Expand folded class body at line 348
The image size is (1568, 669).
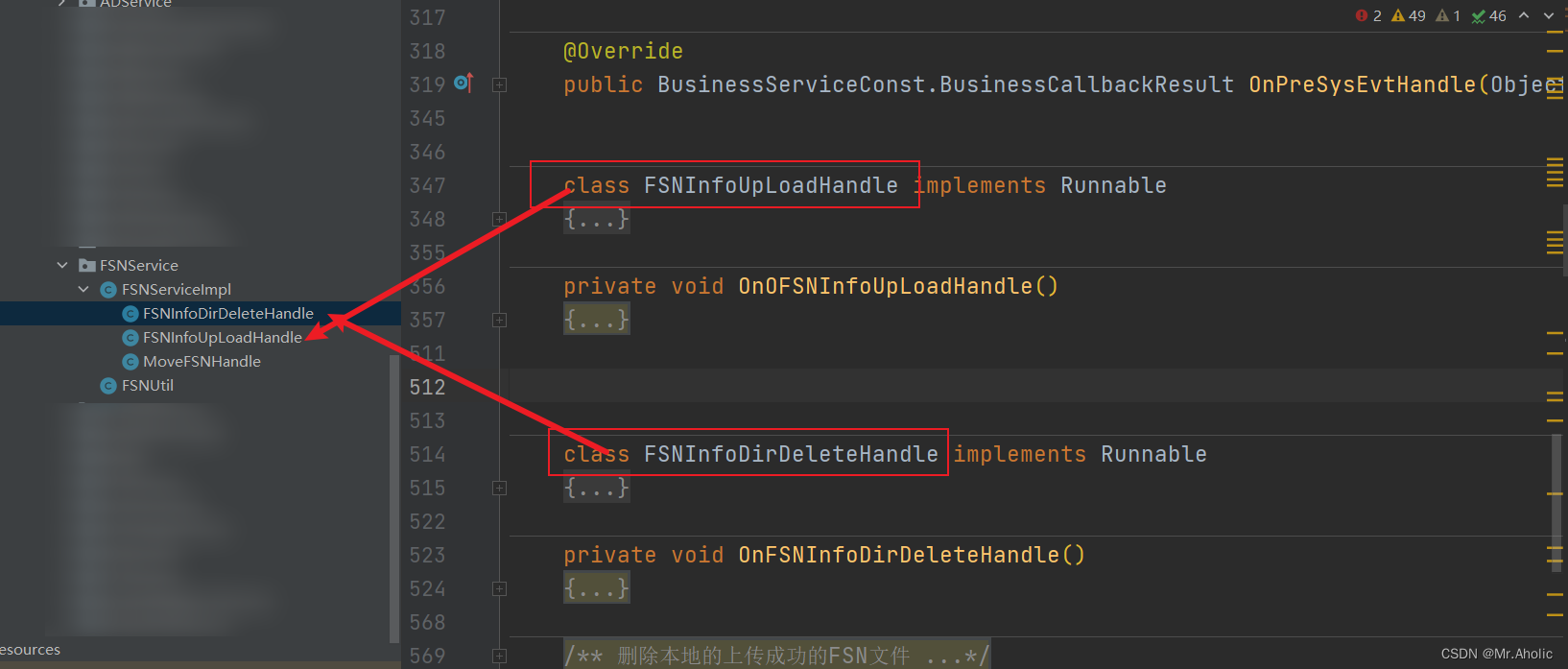tap(499, 219)
